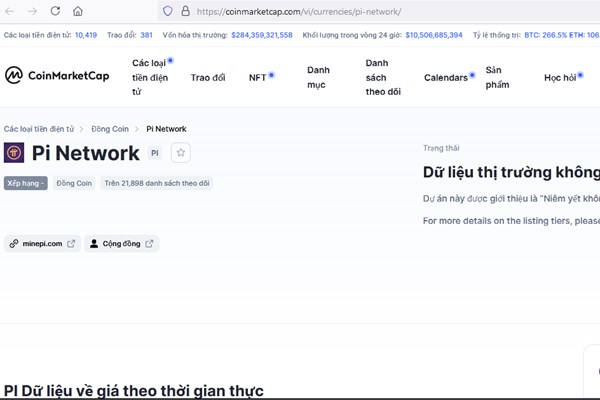Click the browser forward arrow
The height and width of the screenshot is (400, 600).
32,11
